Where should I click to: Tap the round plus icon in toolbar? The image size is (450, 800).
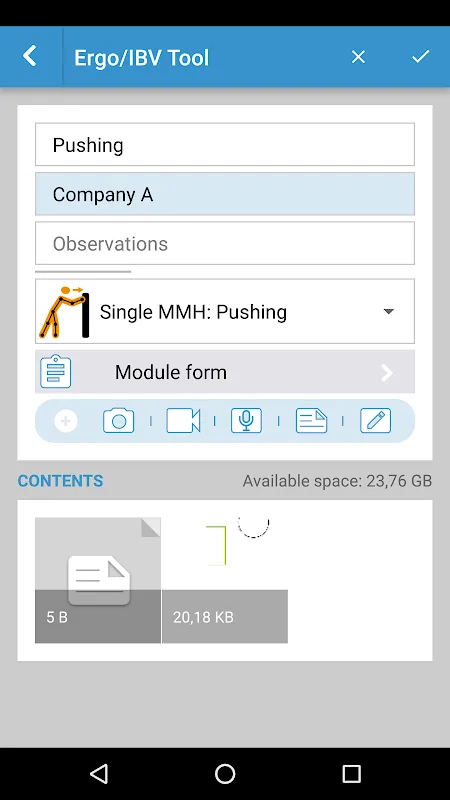tap(66, 421)
